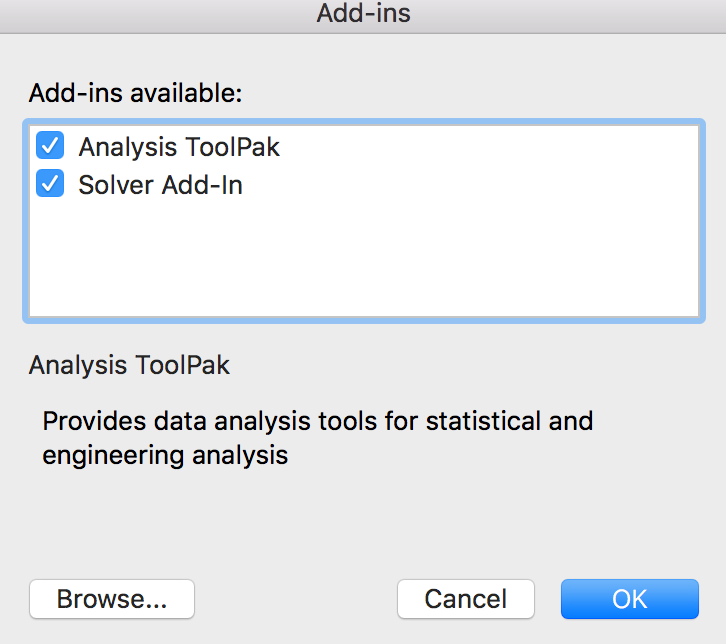Open file browser to locate more add-ins
The width and height of the screenshot is (726, 644).
(112, 599)
